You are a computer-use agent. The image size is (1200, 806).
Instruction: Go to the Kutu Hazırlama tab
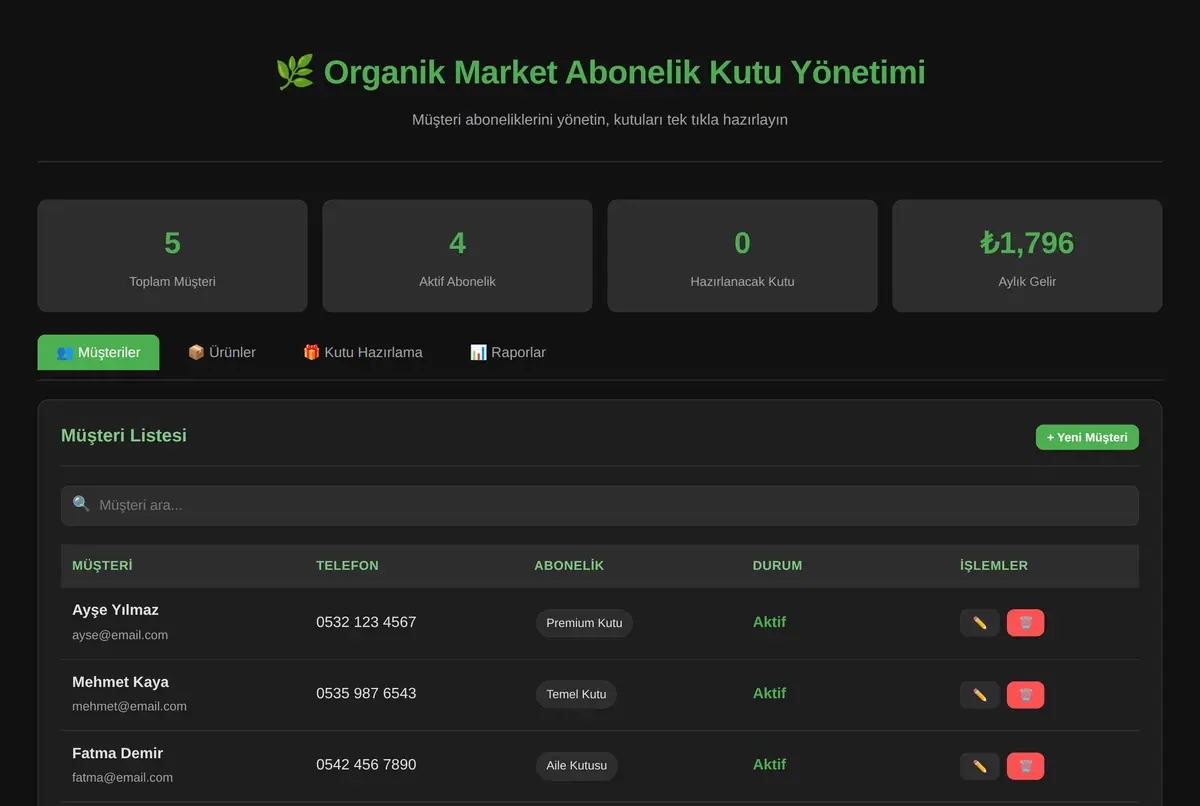click(x=363, y=352)
